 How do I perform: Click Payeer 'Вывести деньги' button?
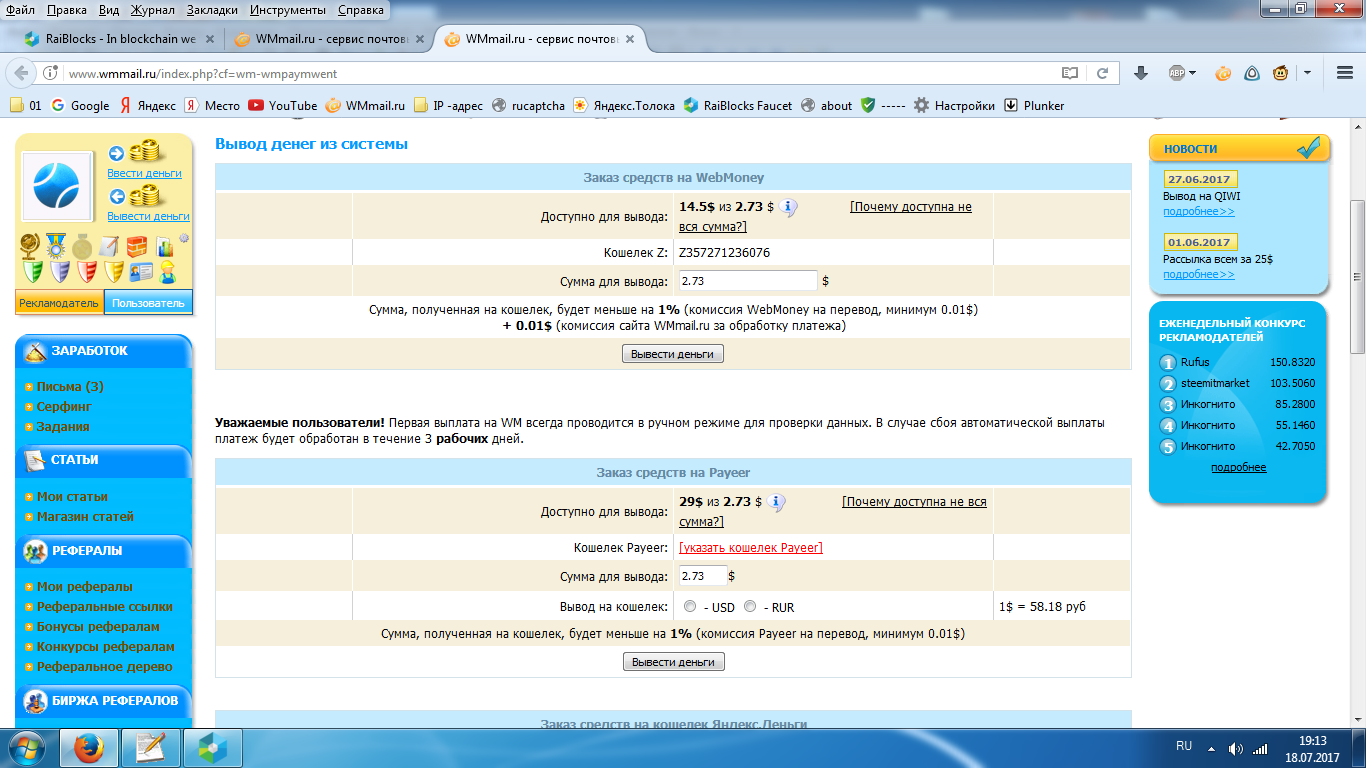point(673,662)
